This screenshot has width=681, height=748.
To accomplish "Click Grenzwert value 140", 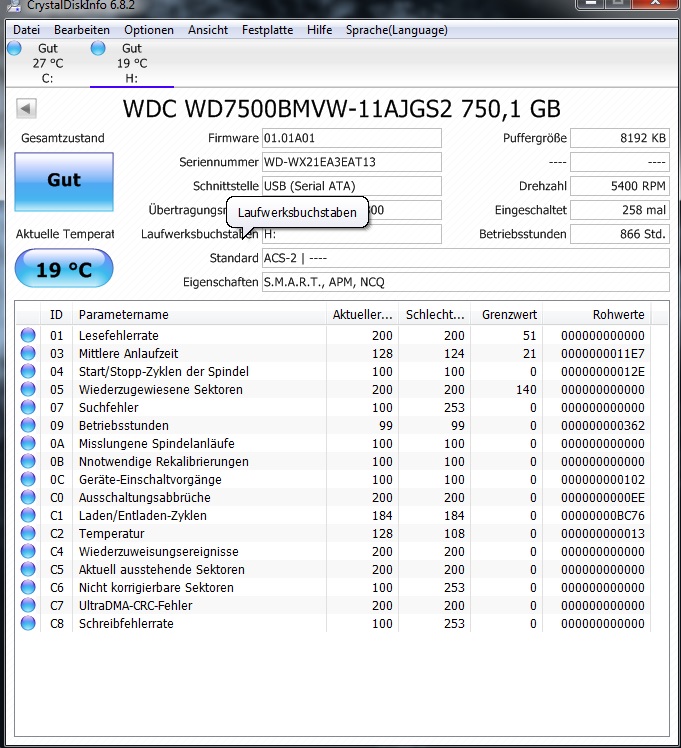I will [x=526, y=390].
